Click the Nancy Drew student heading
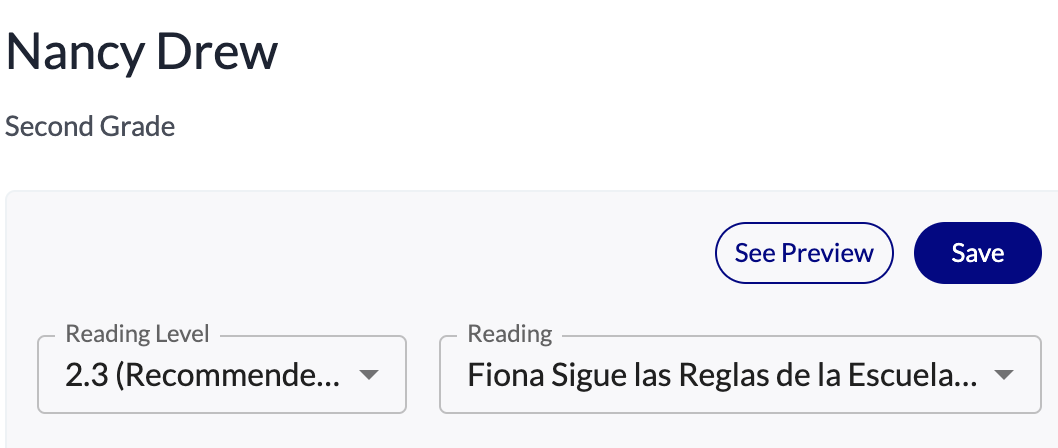Screen dimensions: 1058x448 click(142, 53)
